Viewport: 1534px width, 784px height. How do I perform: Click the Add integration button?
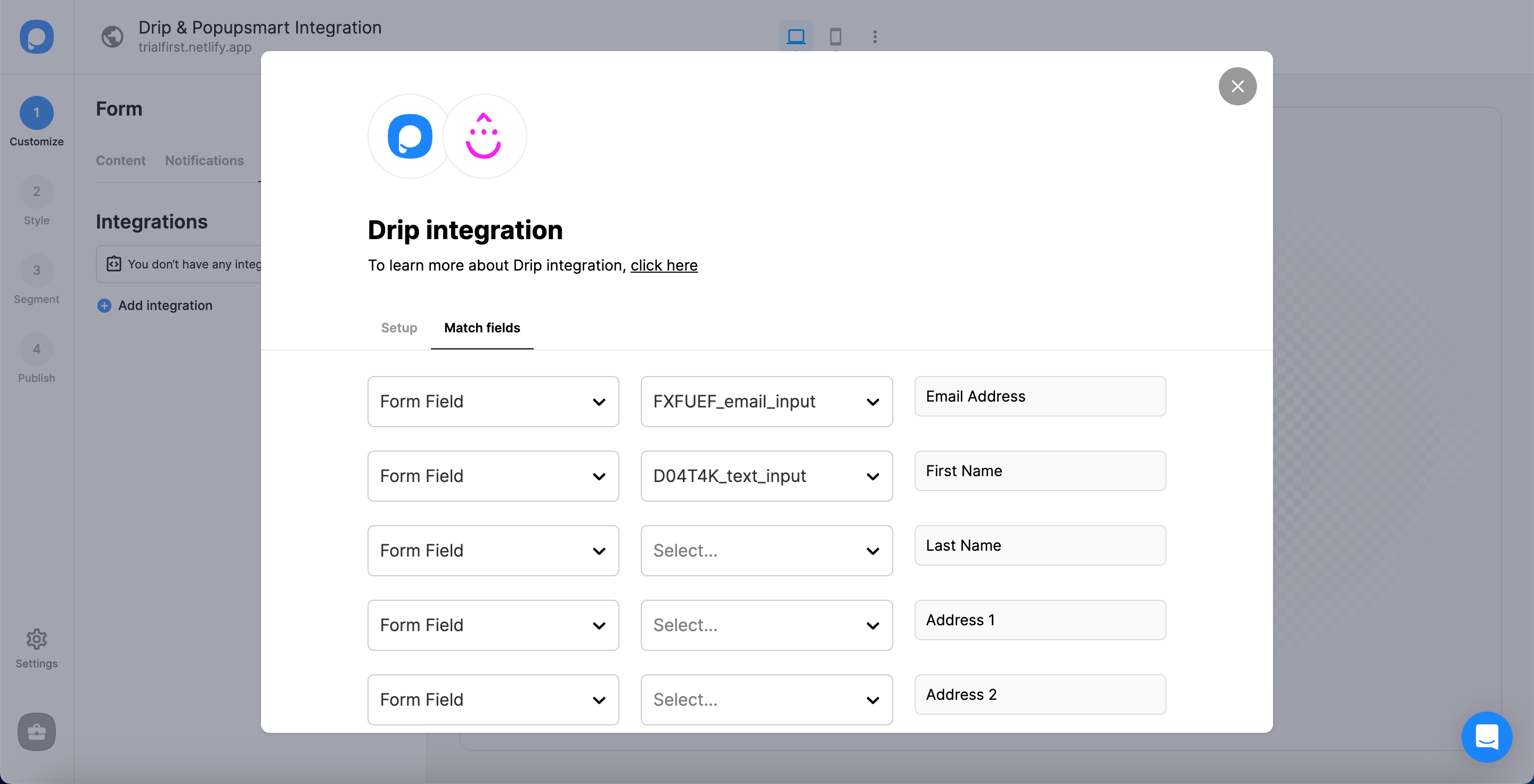pos(155,305)
